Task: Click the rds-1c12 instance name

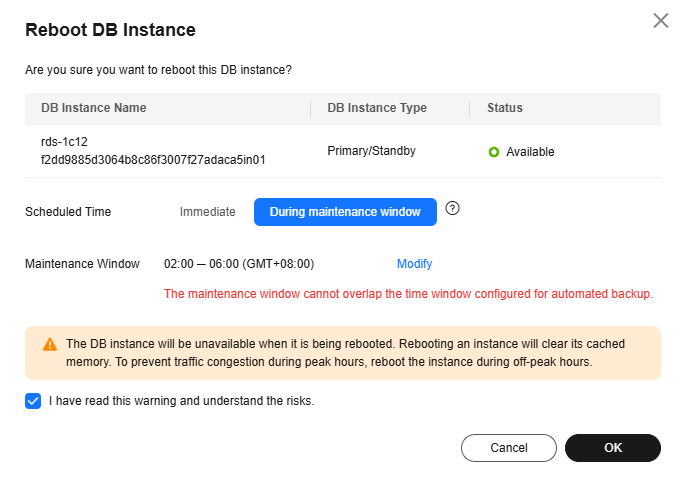Action: click(x=65, y=142)
